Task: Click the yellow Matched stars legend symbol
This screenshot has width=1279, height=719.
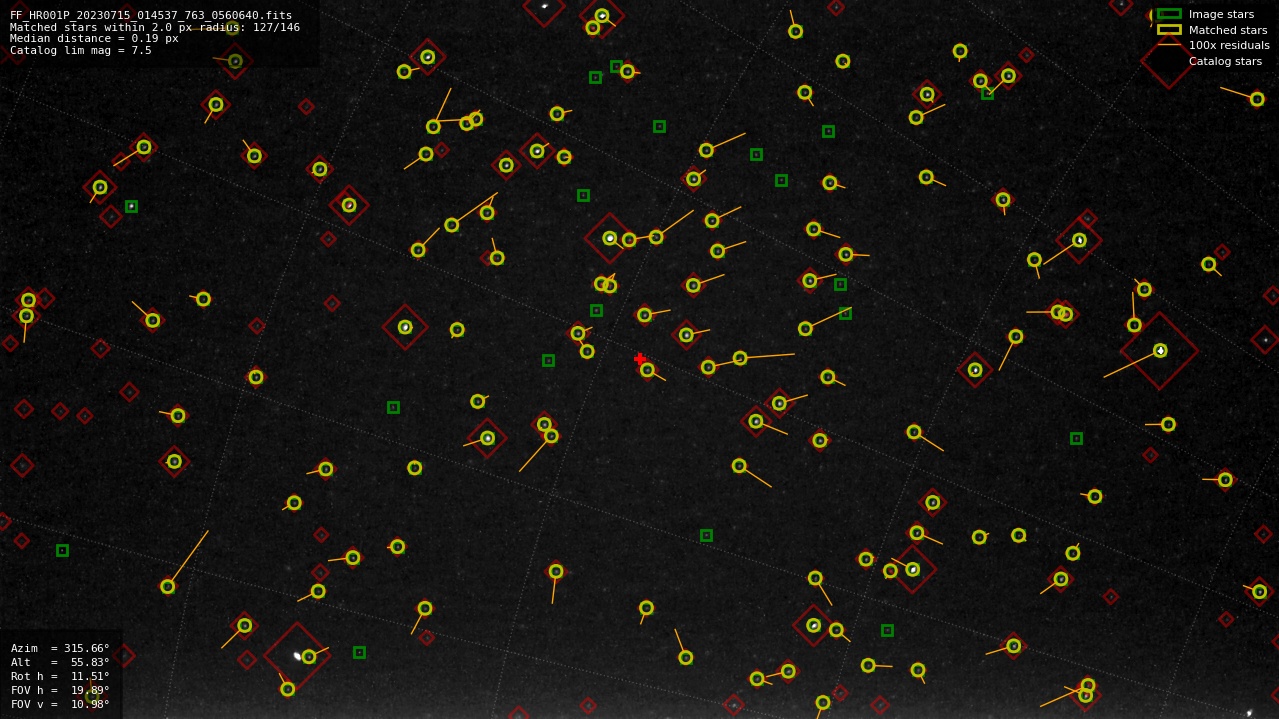Action: click(x=1169, y=30)
